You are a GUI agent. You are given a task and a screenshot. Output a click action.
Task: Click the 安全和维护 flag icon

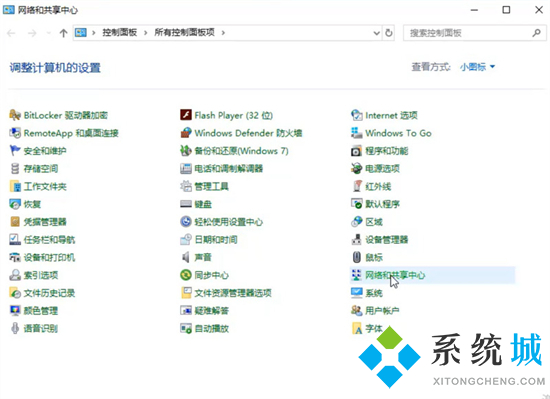[15, 151]
